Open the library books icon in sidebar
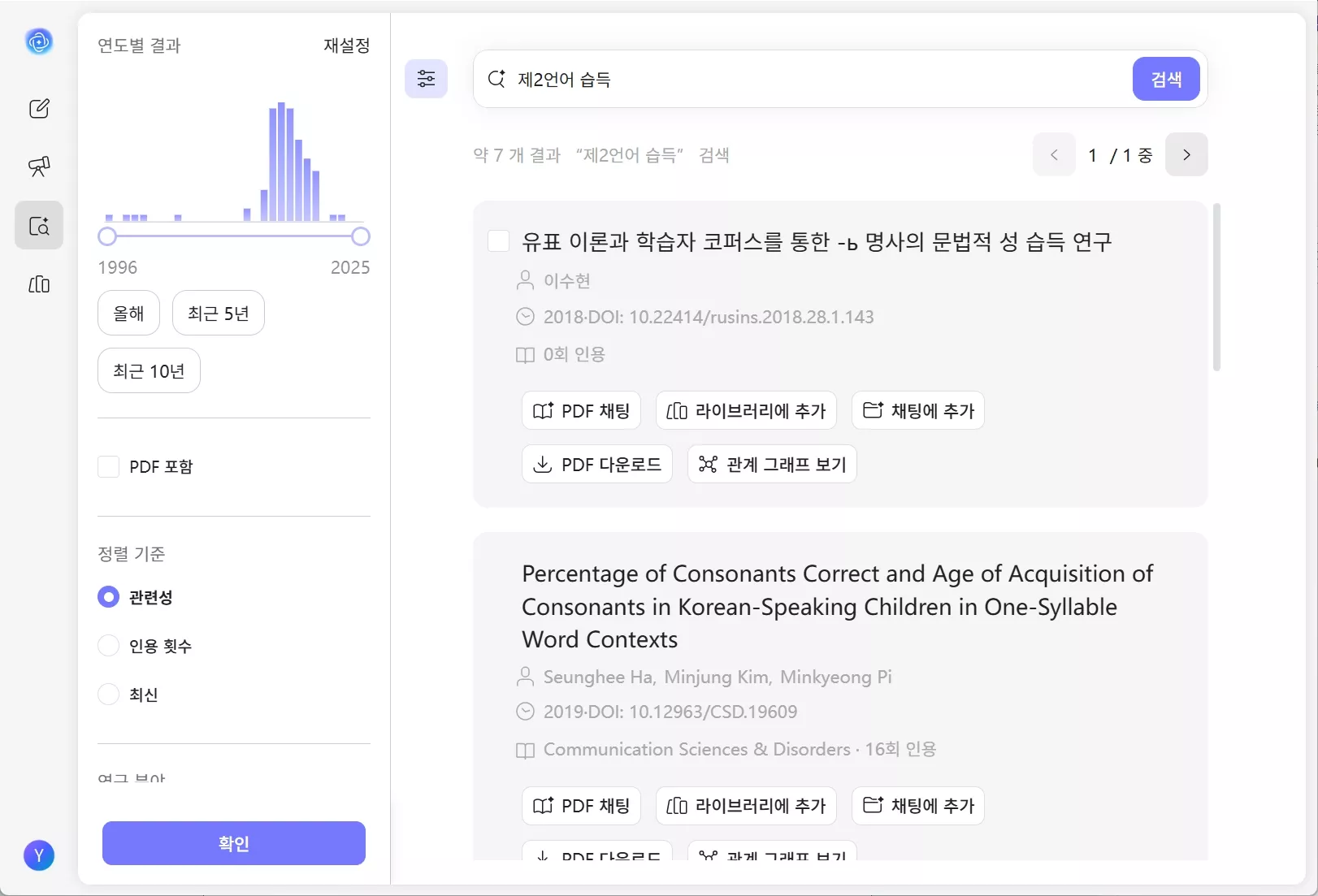The width and height of the screenshot is (1318, 896). 38,284
